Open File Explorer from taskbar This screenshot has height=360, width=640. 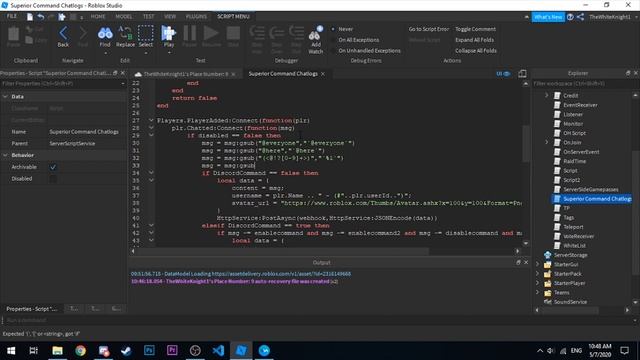(x=57, y=351)
